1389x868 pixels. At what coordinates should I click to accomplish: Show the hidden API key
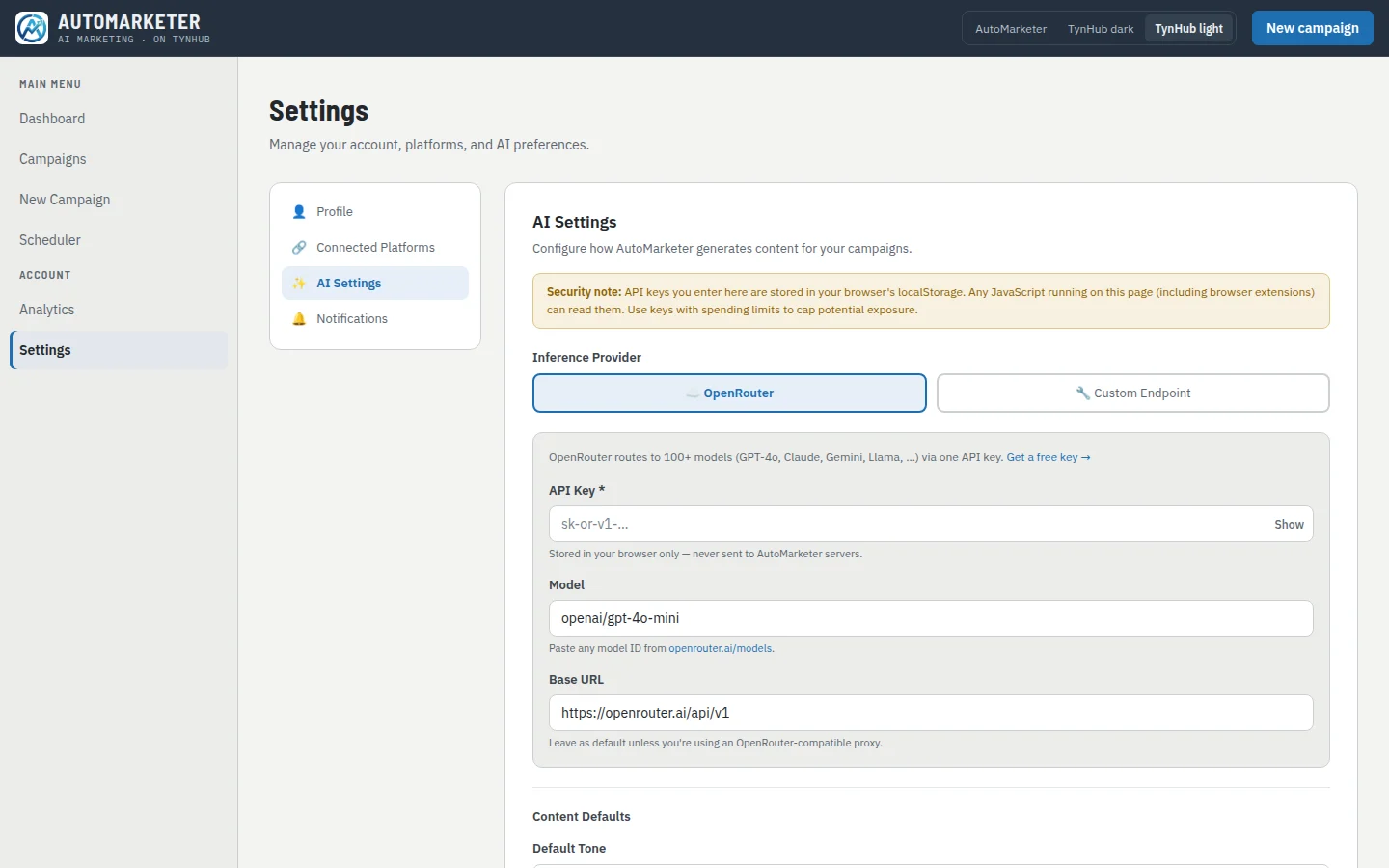[1289, 525]
